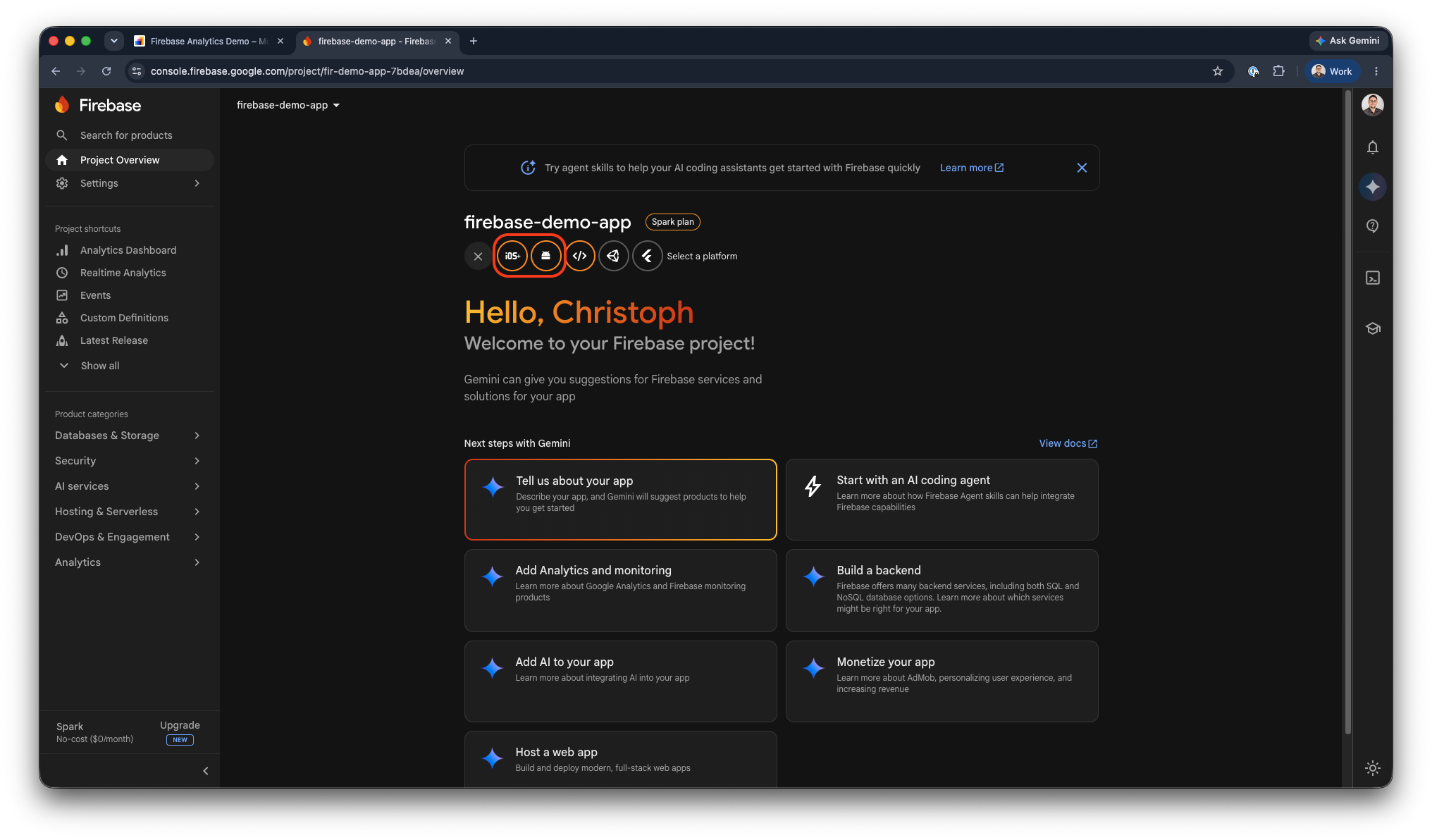Expand Analytics product category

pyautogui.click(x=130, y=562)
